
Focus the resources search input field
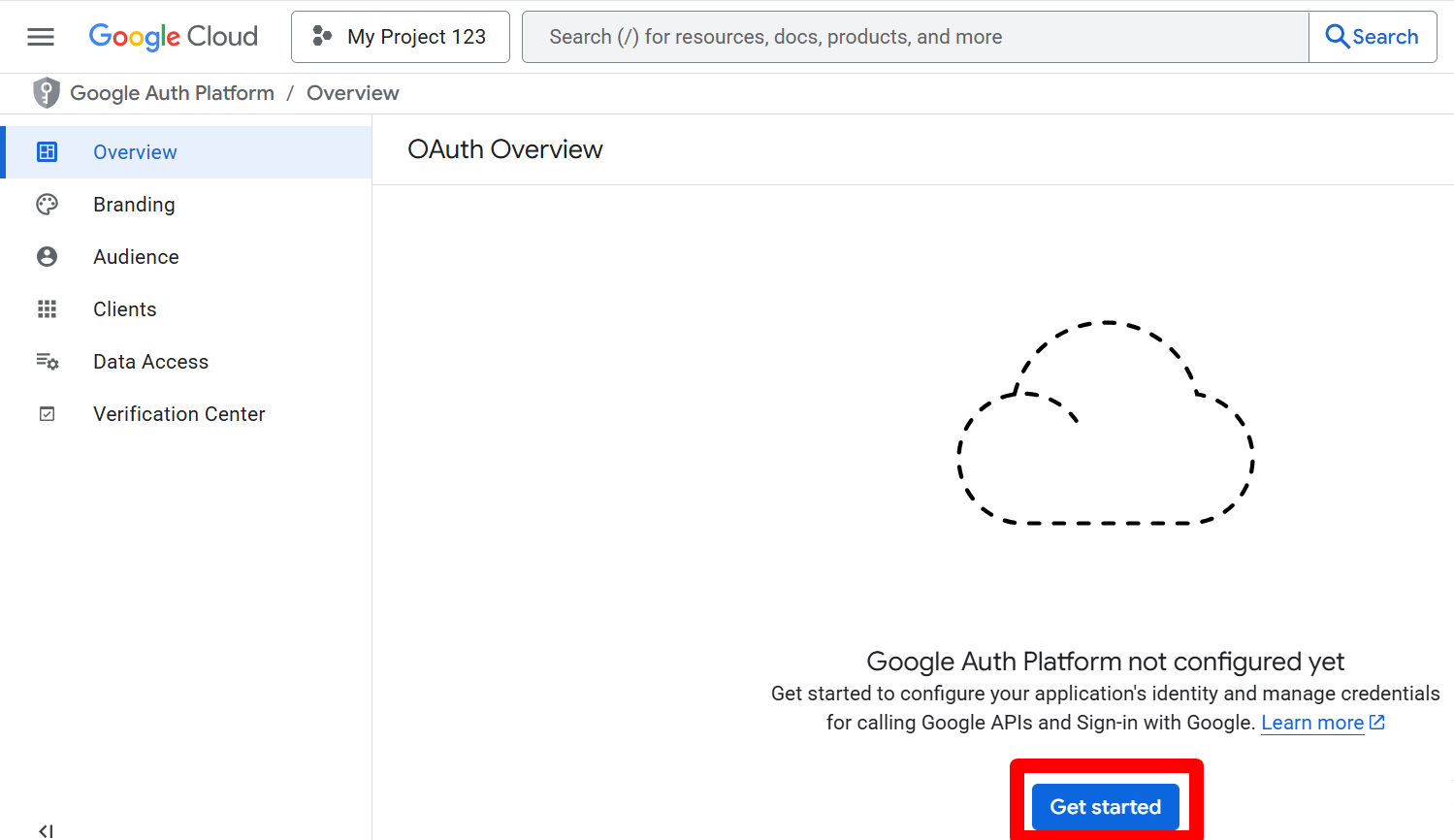pos(916,37)
